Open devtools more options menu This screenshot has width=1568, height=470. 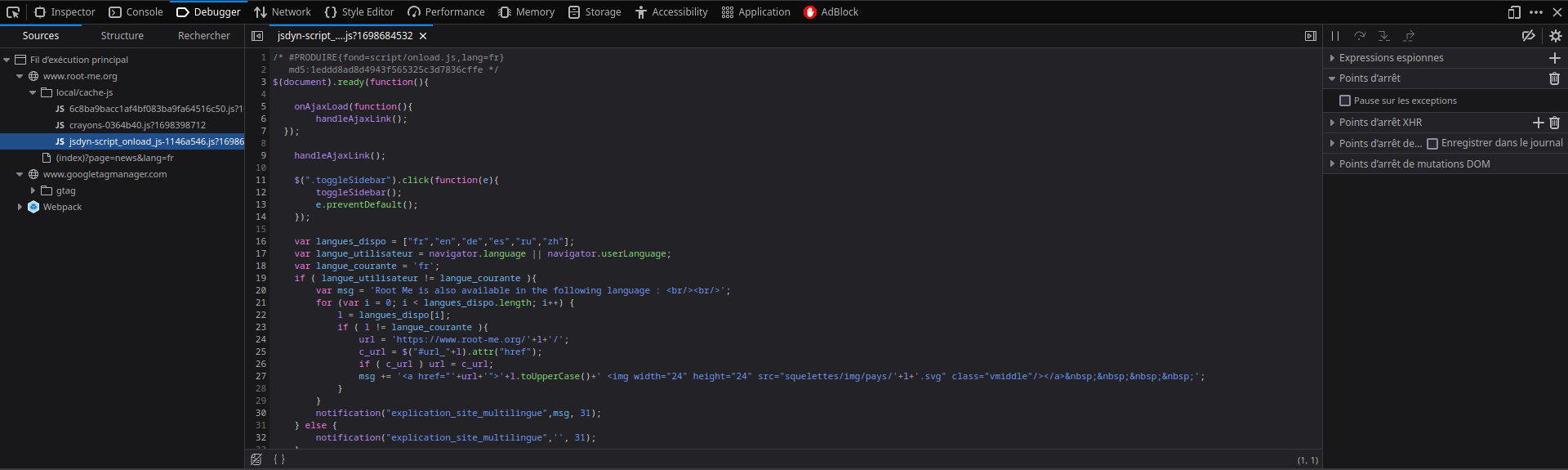(x=1536, y=12)
